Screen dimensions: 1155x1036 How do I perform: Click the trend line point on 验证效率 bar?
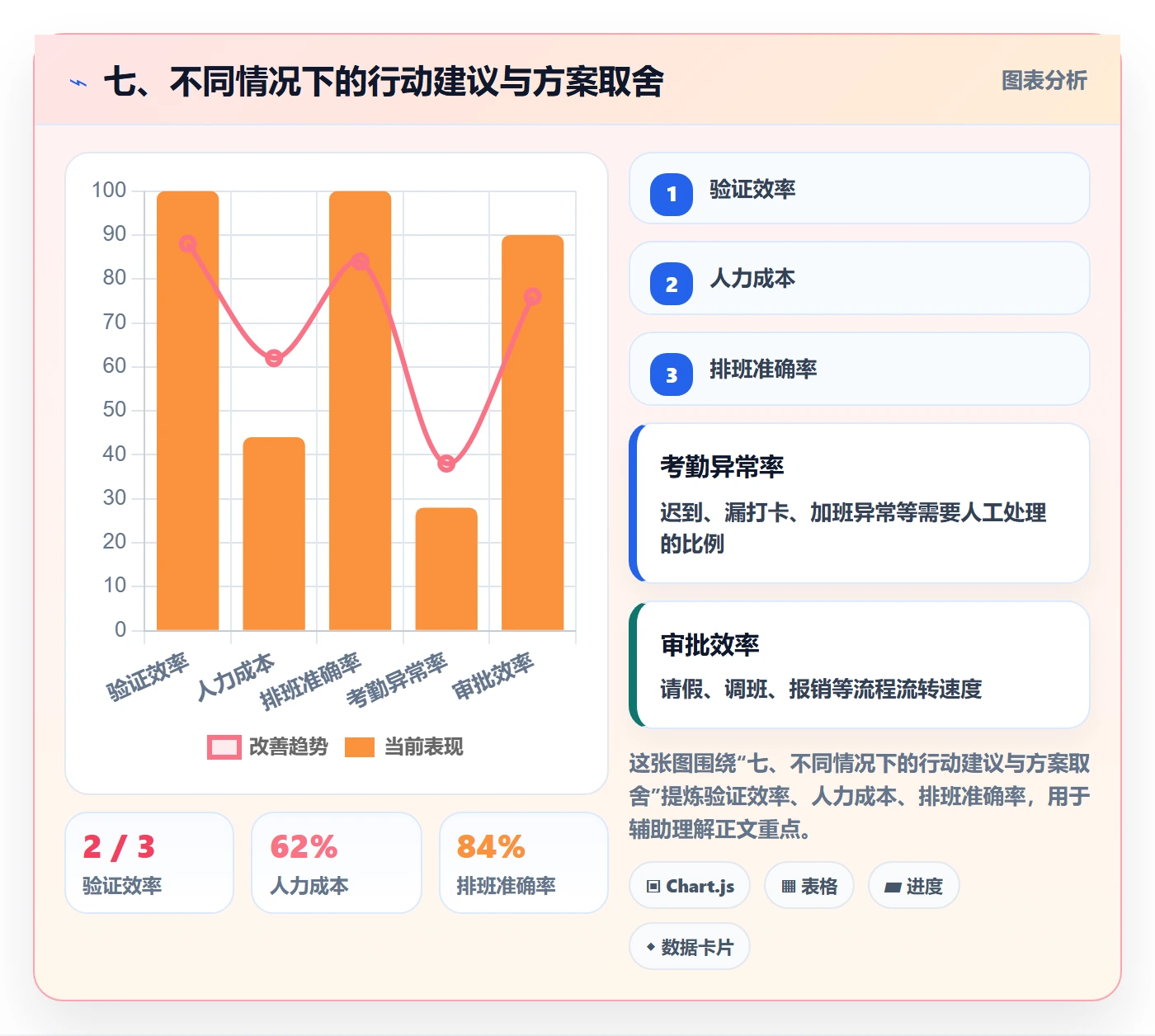point(187,243)
